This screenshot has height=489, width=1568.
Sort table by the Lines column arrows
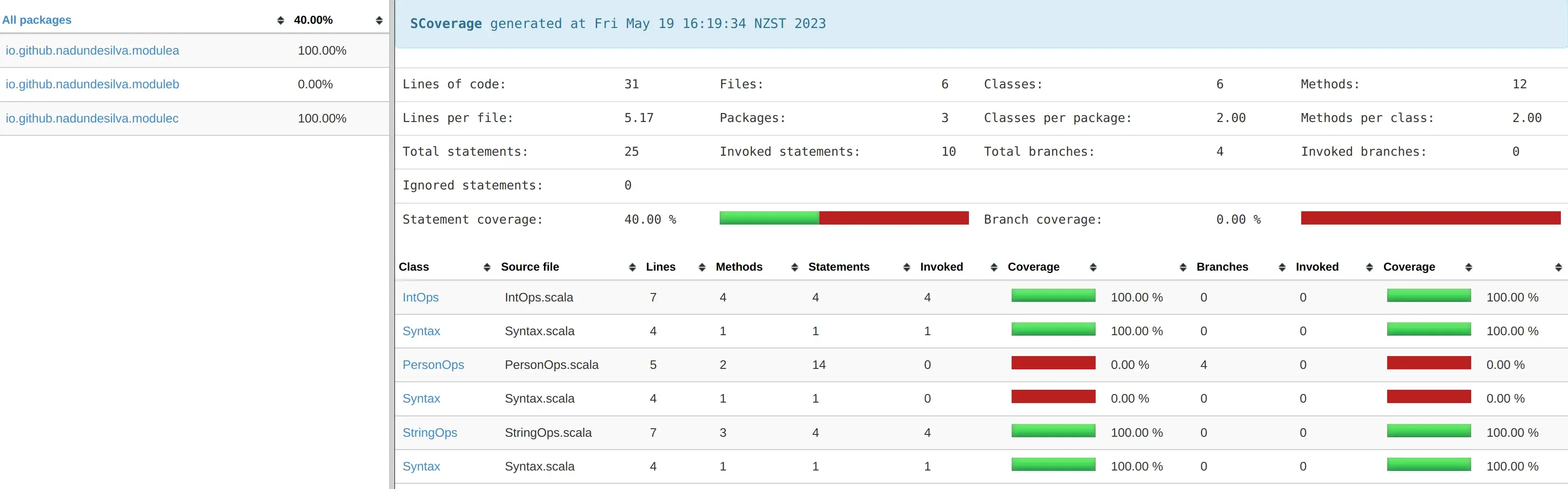[x=702, y=267]
